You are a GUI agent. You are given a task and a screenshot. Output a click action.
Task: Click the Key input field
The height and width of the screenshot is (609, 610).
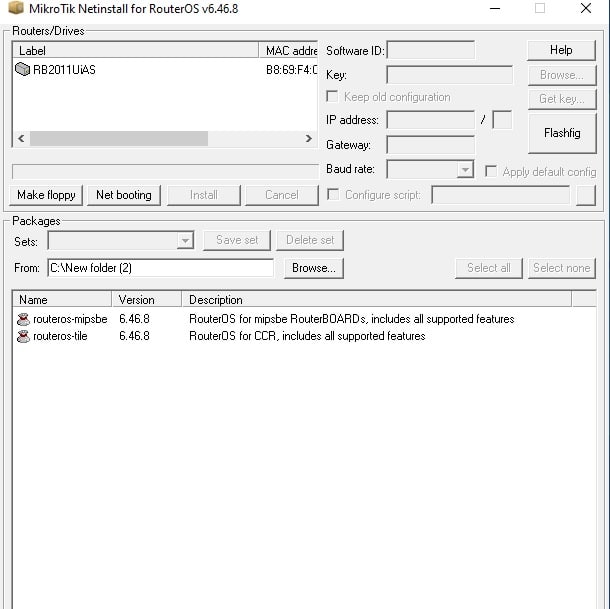(449, 75)
